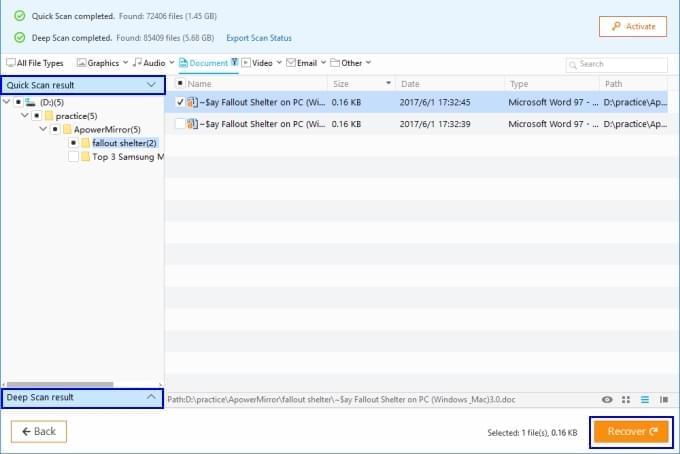Tick the Top 3 Samsung folder checkbox

(73, 157)
